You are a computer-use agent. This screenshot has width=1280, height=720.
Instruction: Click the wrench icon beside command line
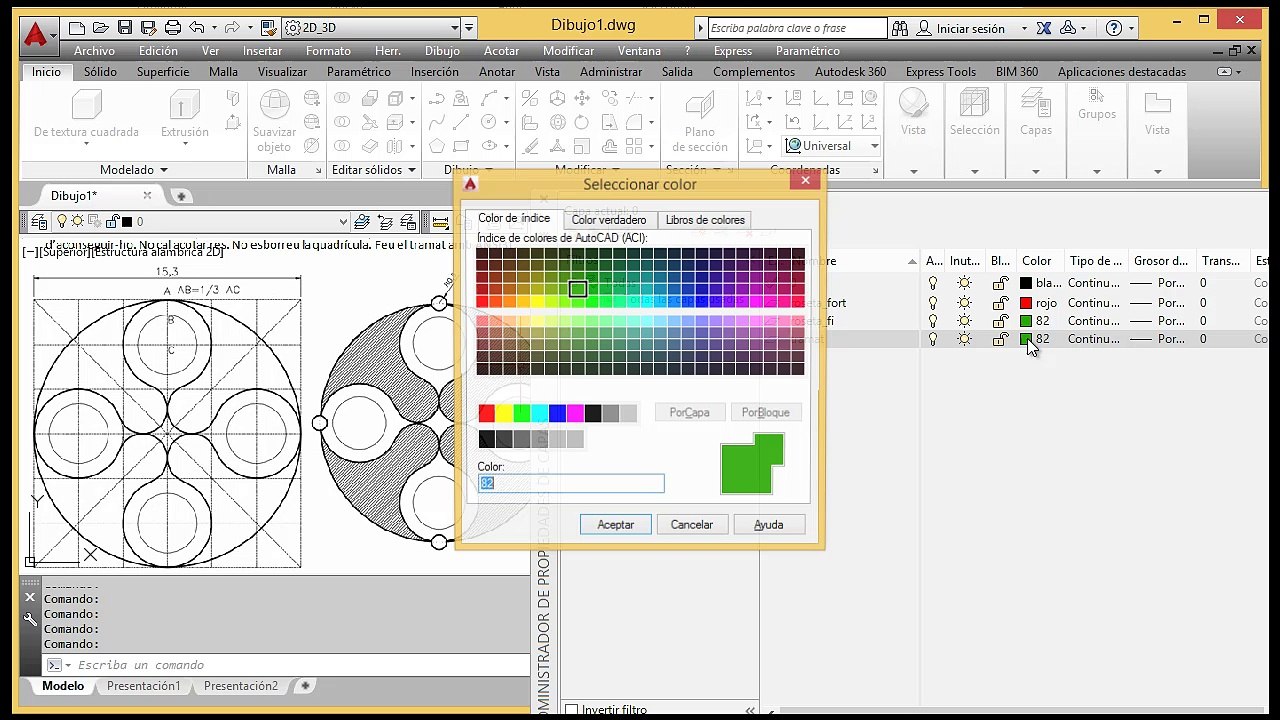coord(30,619)
